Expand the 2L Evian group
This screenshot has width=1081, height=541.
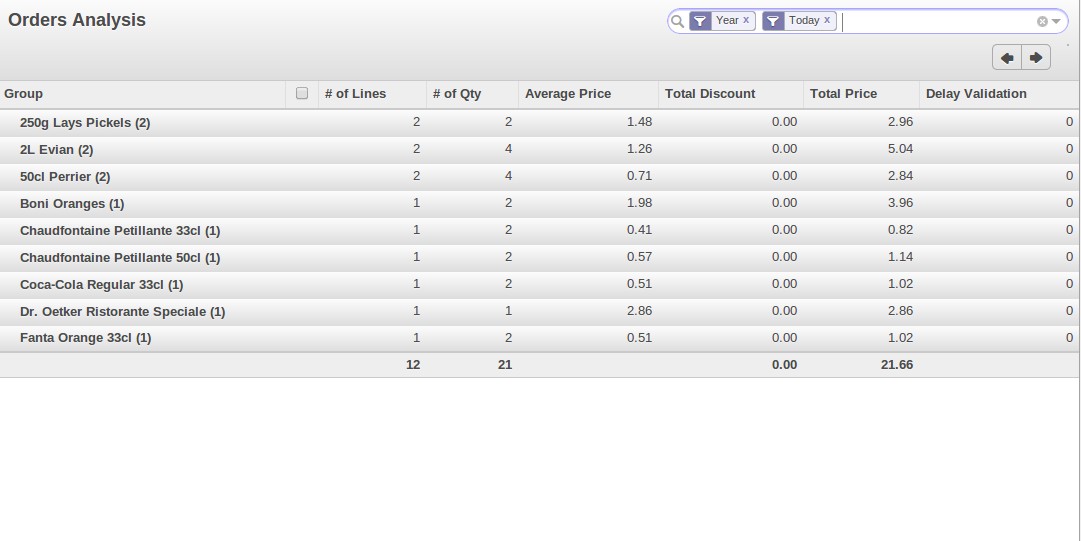pos(56,150)
